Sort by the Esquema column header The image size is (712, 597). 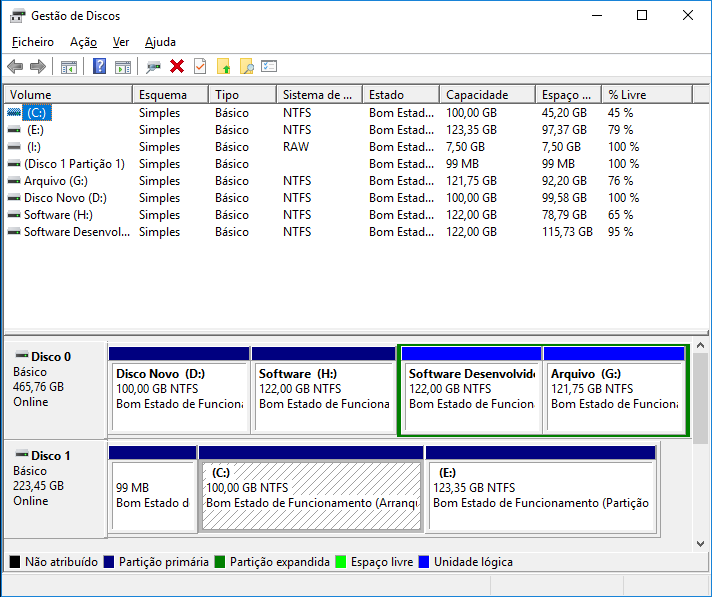pos(171,95)
